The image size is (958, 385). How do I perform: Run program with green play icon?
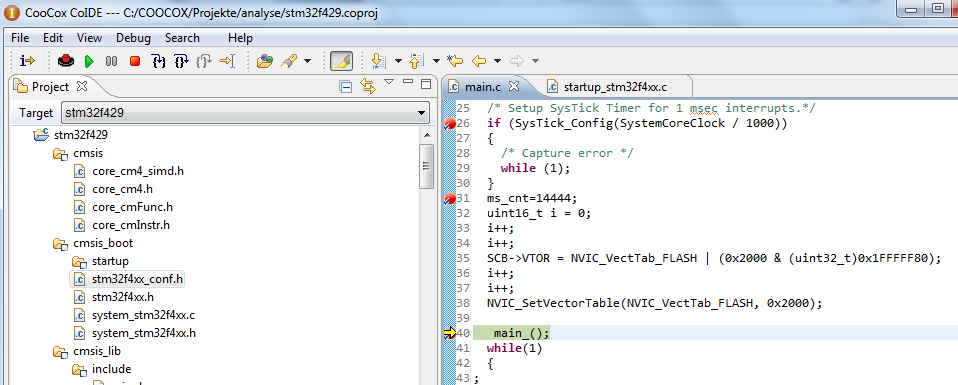pos(89,61)
